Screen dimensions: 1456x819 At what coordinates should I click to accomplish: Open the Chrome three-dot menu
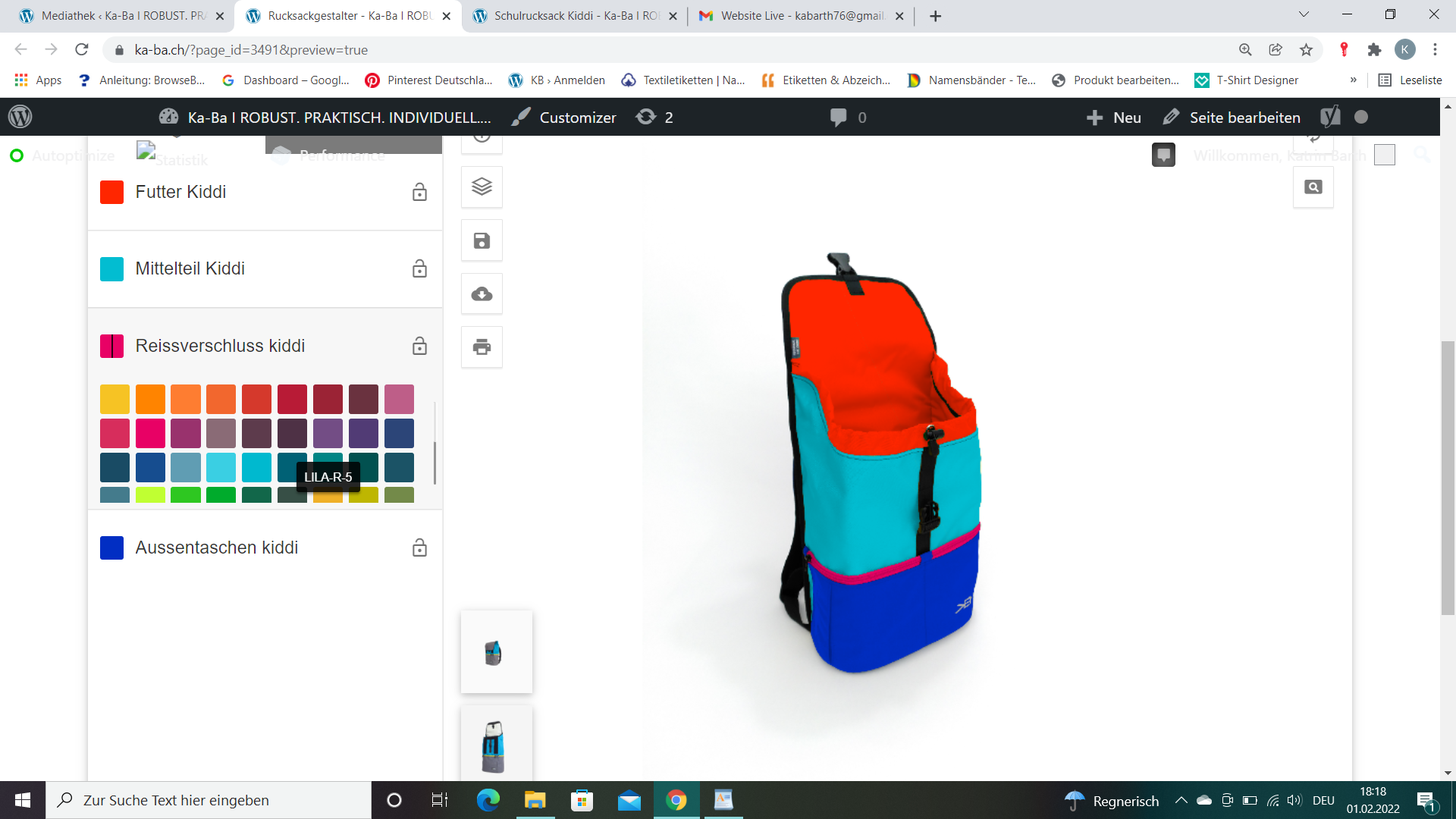pos(1435,49)
